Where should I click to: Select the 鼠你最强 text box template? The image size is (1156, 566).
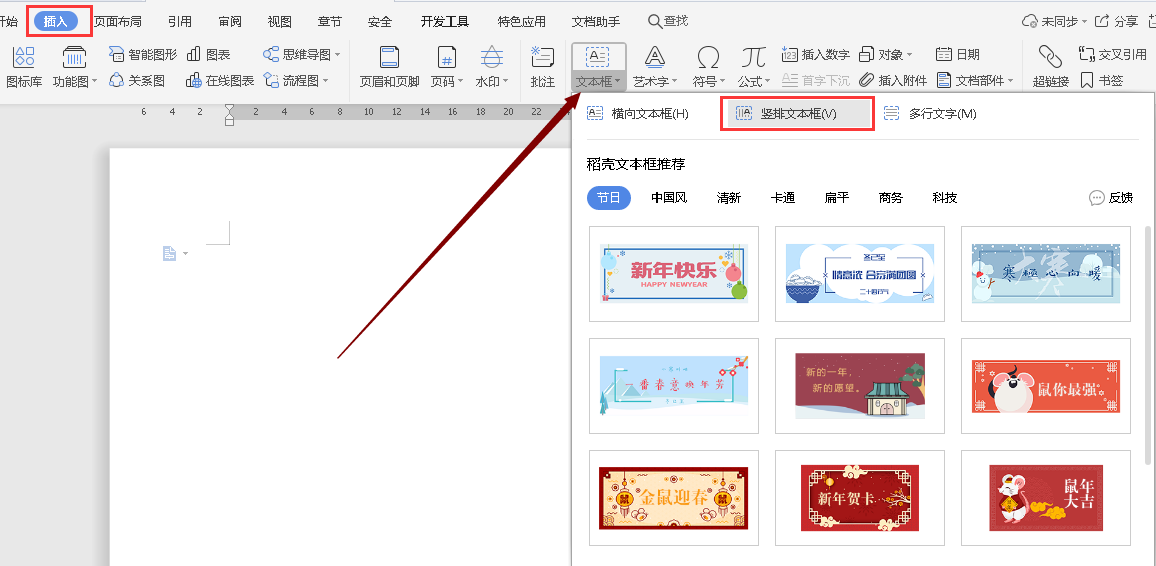[1045, 386]
